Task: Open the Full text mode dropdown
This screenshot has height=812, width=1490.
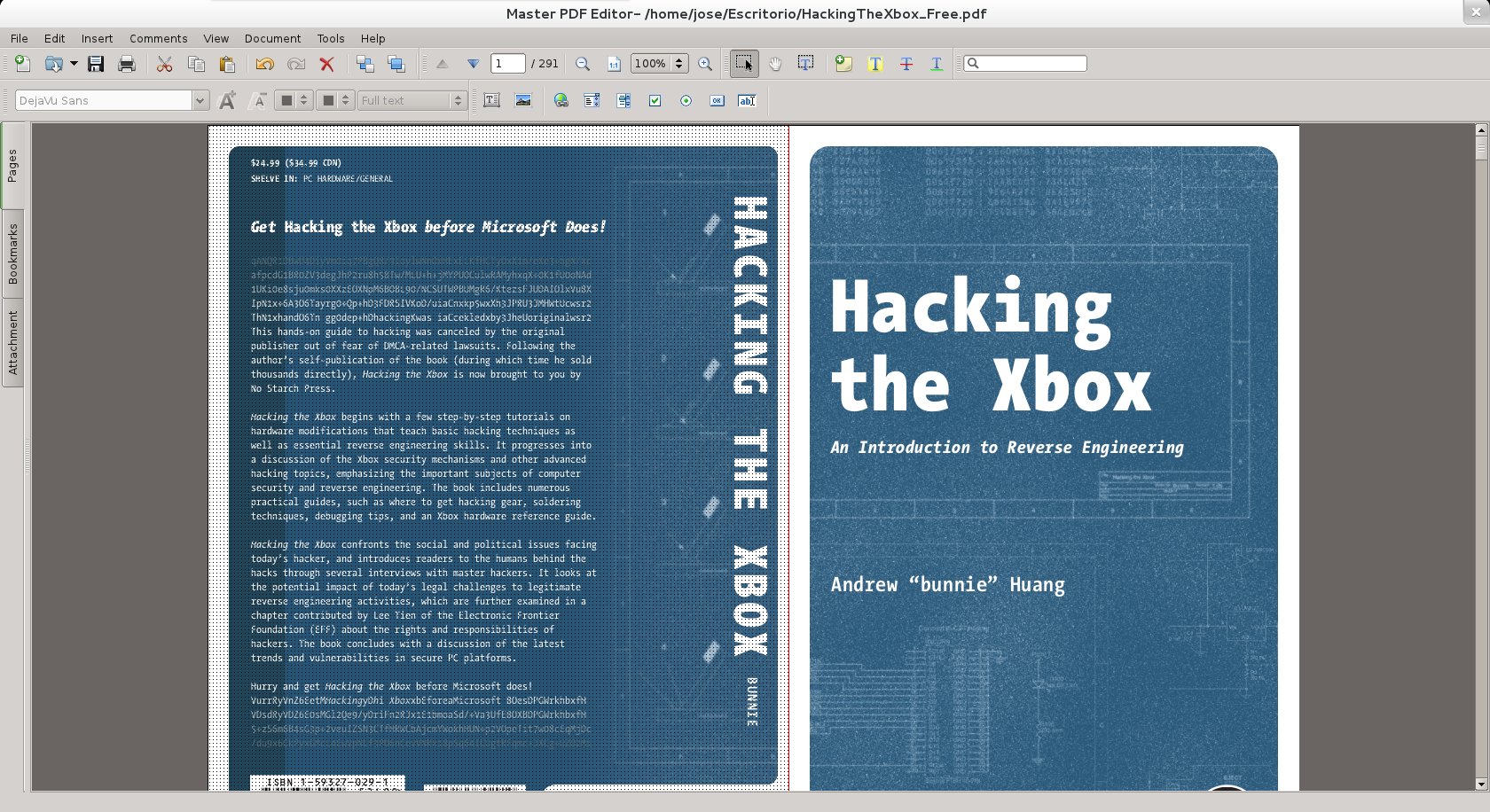Action: click(412, 100)
